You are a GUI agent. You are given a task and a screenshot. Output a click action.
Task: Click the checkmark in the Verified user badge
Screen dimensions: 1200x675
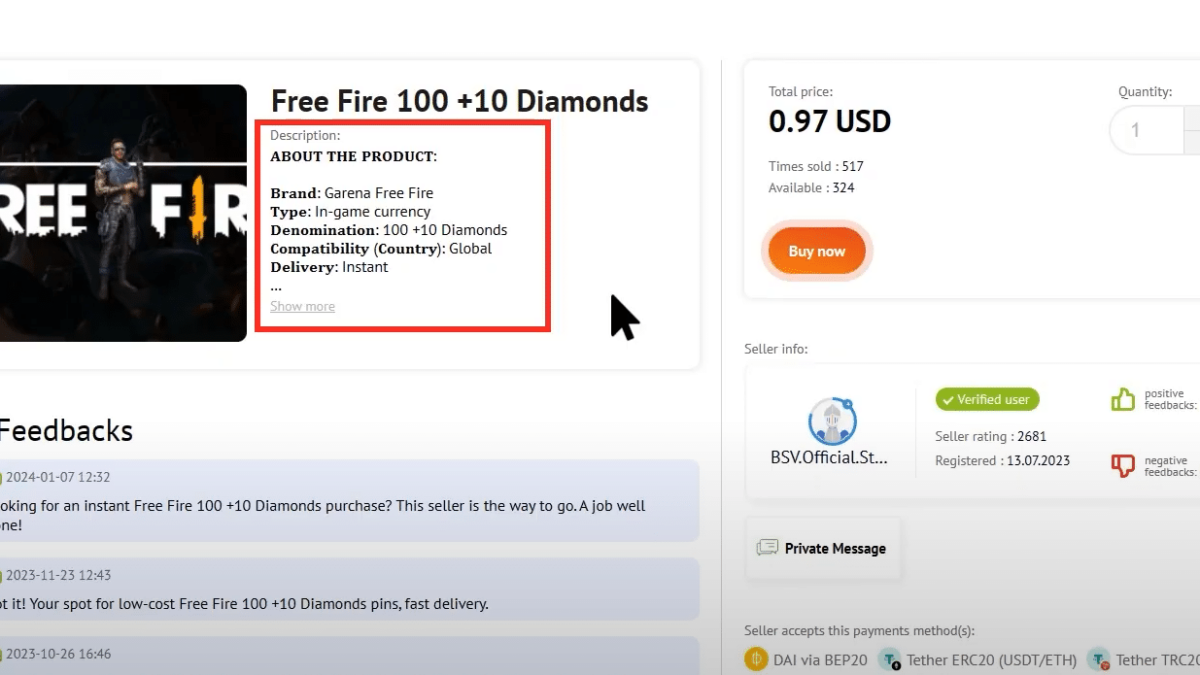947,399
